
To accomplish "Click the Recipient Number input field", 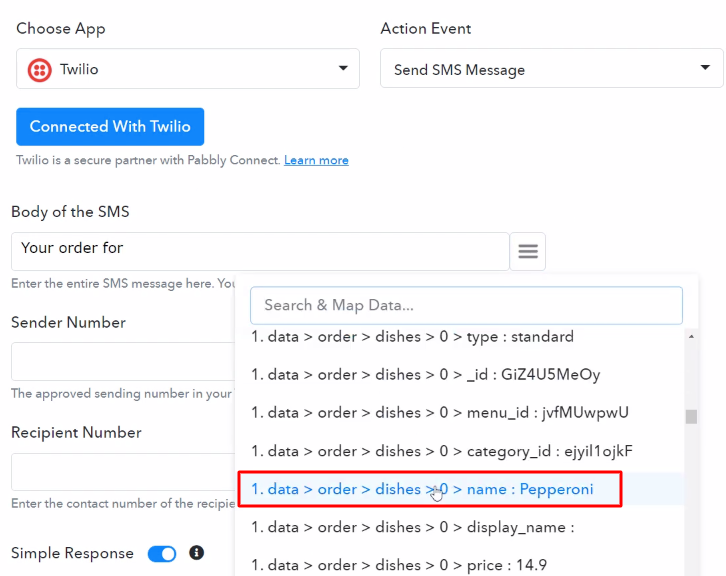I will [x=123, y=472].
